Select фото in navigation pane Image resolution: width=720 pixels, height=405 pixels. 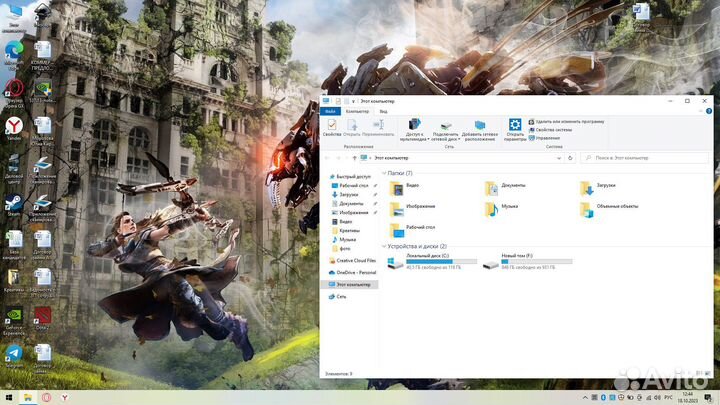click(x=345, y=248)
